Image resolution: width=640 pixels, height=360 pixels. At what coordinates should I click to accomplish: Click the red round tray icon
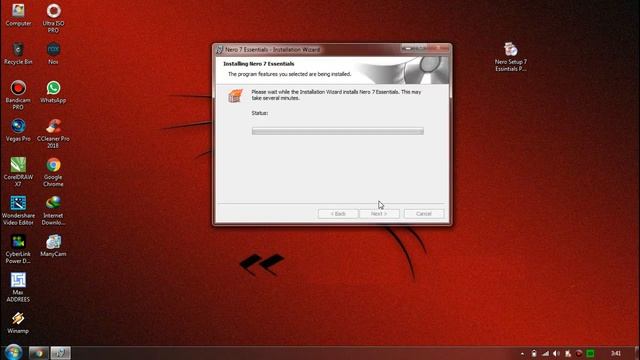[579, 353]
